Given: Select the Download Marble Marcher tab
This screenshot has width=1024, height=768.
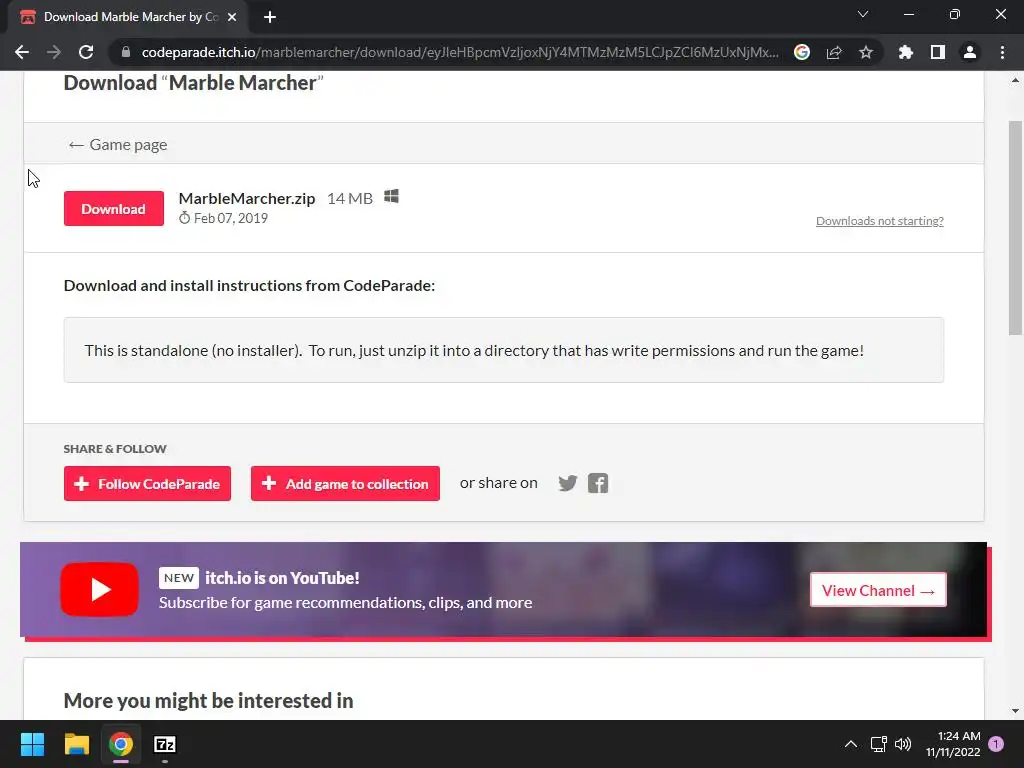Looking at the screenshot, I should 129,18.
